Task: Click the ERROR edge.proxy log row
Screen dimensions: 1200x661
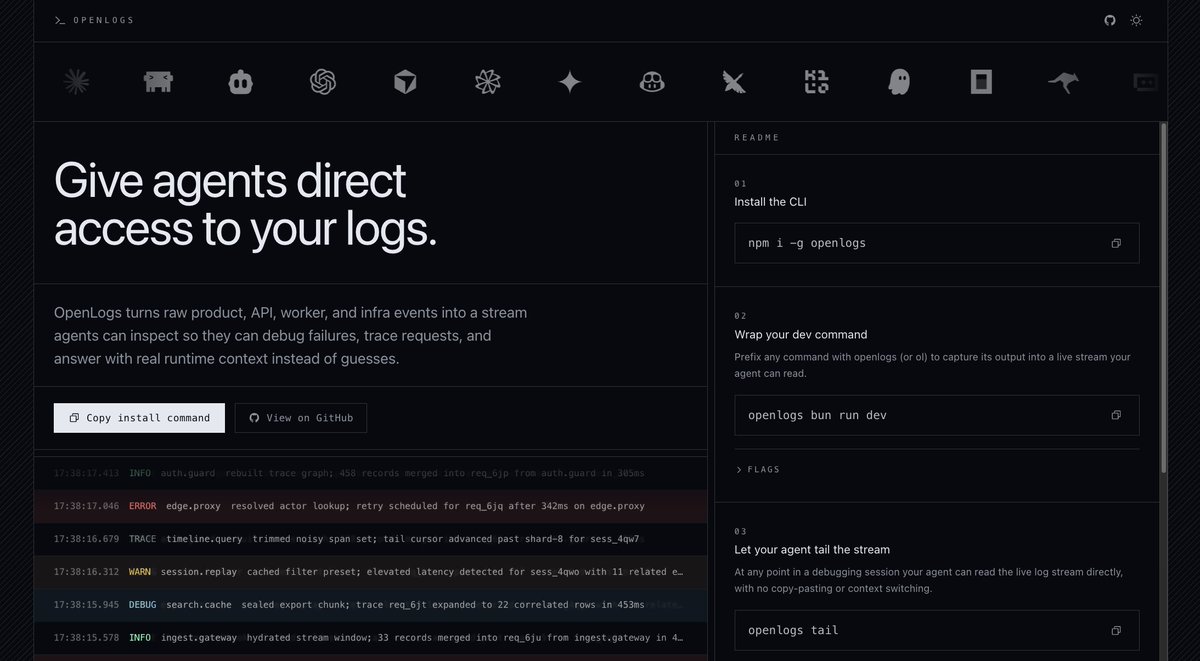Action: point(370,506)
